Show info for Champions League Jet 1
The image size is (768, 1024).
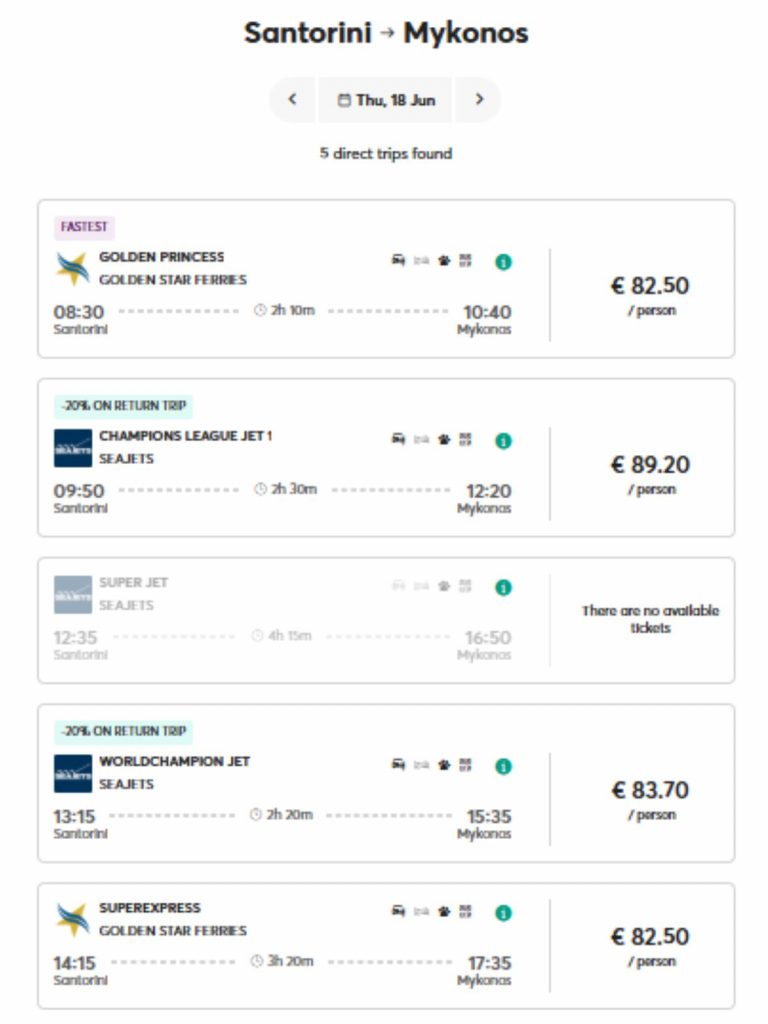pyautogui.click(x=503, y=441)
